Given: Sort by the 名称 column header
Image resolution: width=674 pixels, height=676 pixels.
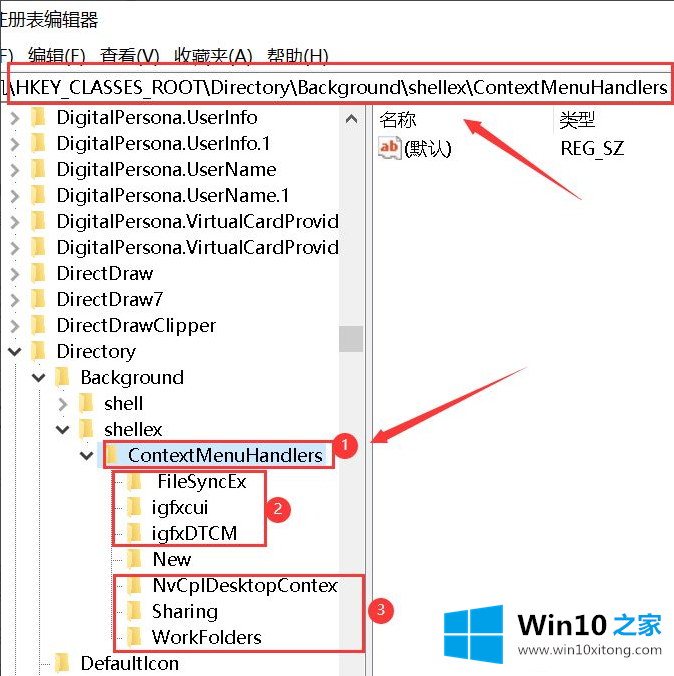Looking at the screenshot, I should click(398, 120).
